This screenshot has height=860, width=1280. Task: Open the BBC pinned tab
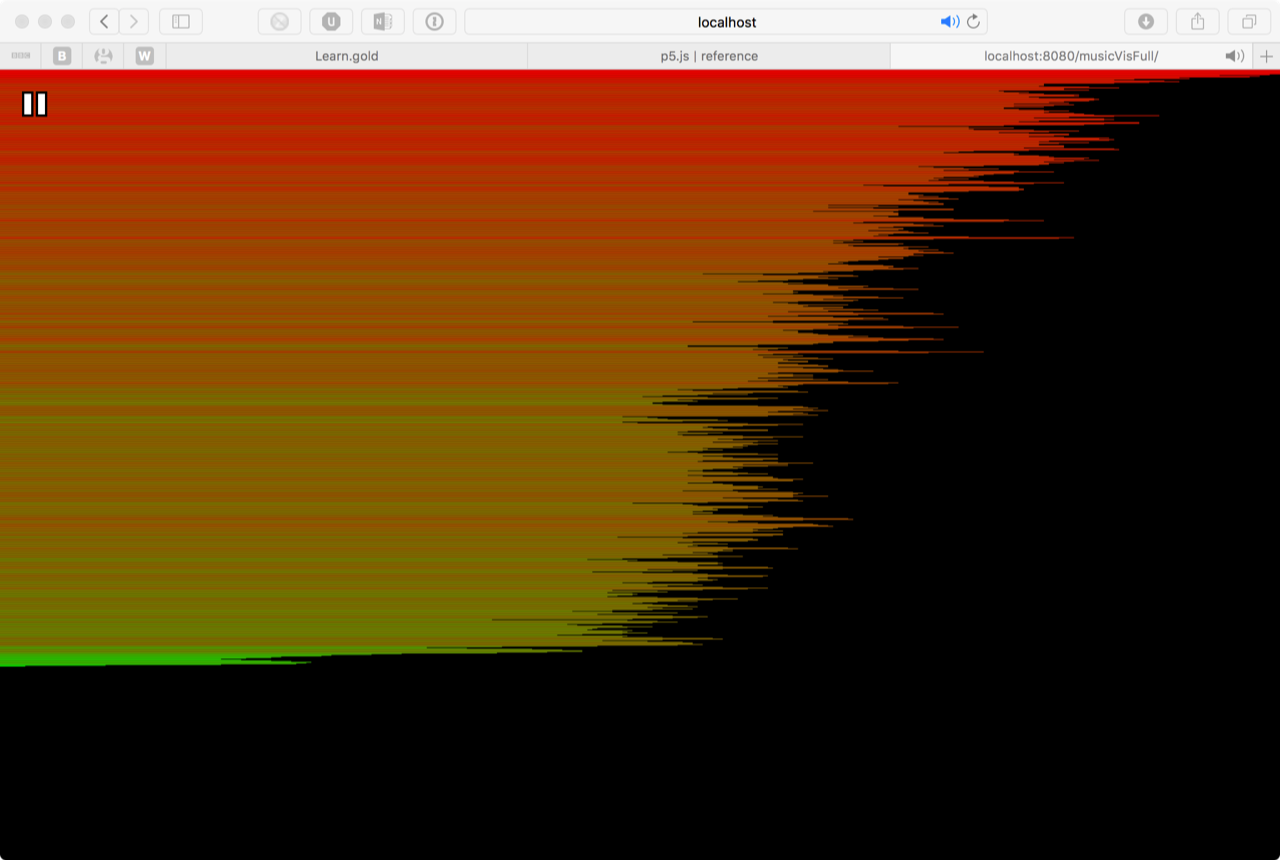(20, 56)
